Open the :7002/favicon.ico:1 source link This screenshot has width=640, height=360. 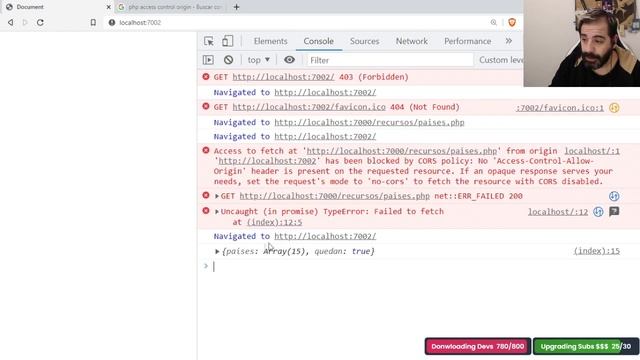tap(560, 108)
